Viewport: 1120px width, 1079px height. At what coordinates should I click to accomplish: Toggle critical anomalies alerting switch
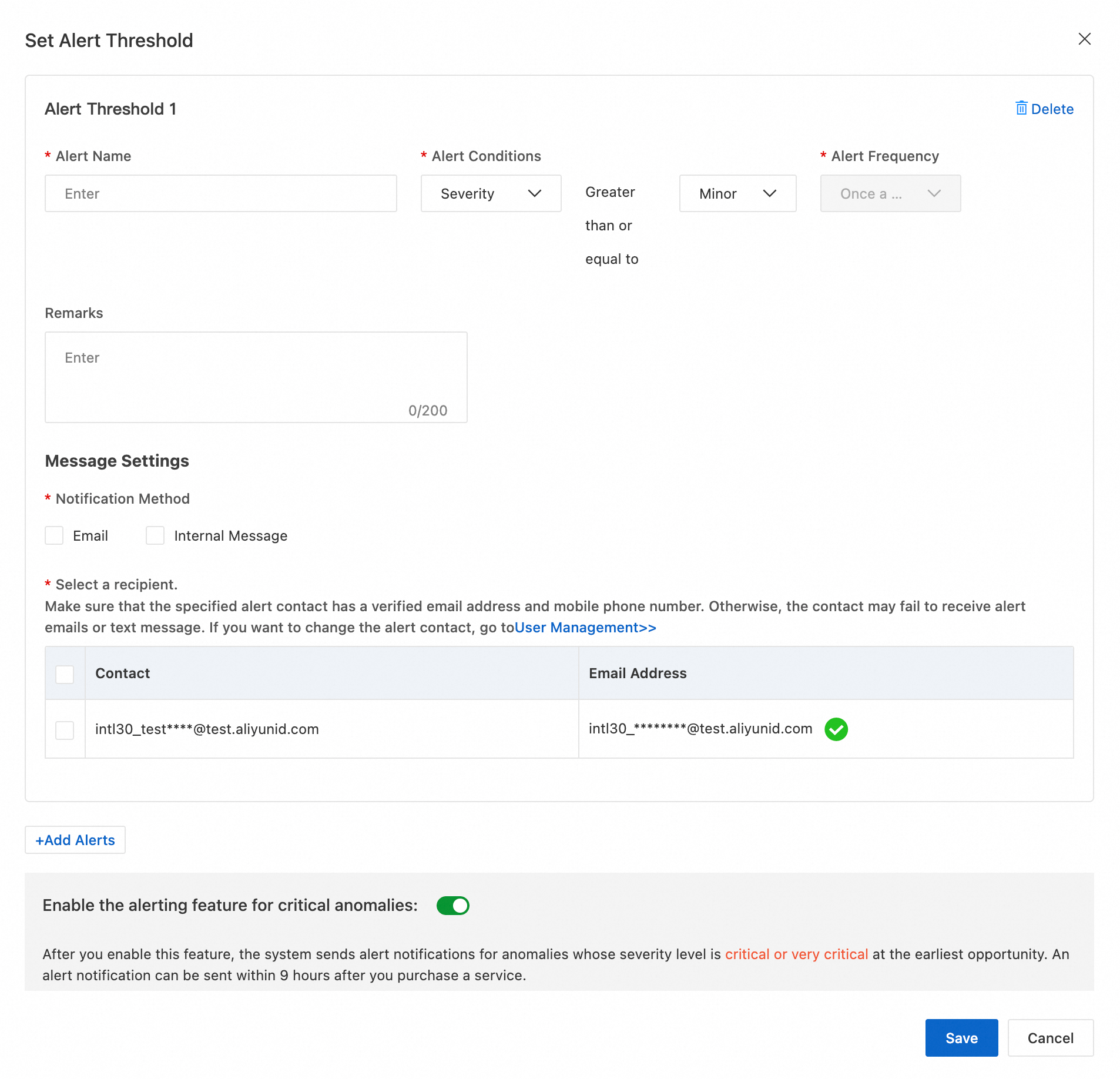coord(452,906)
